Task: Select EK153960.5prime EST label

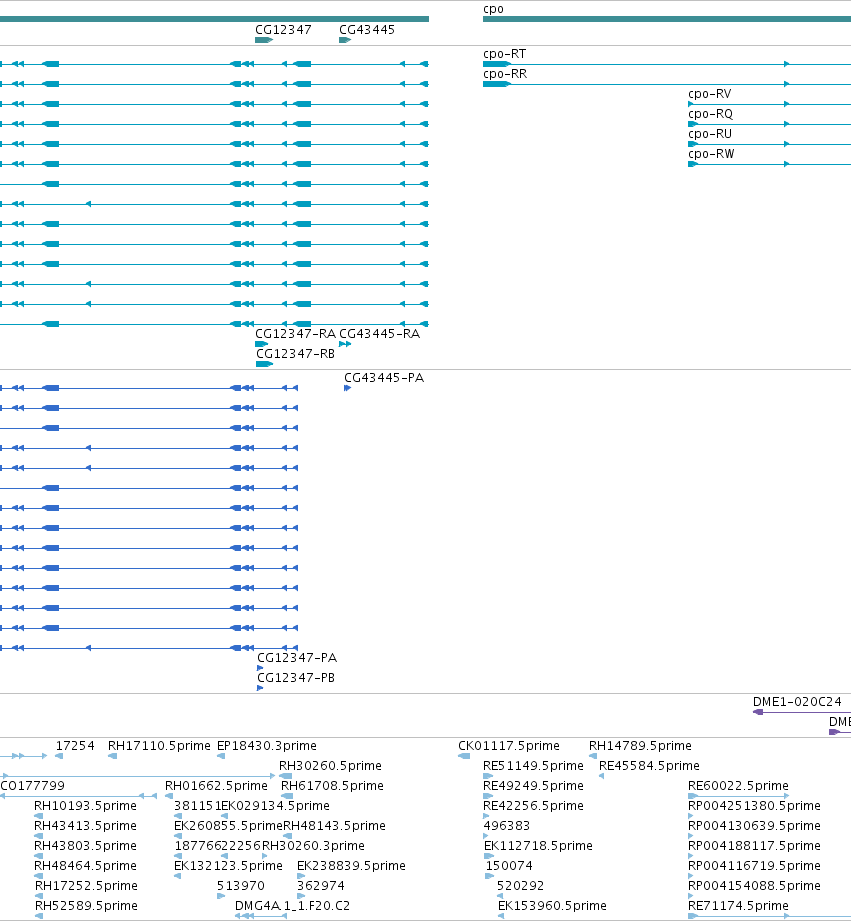Action: [x=552, y=905]
